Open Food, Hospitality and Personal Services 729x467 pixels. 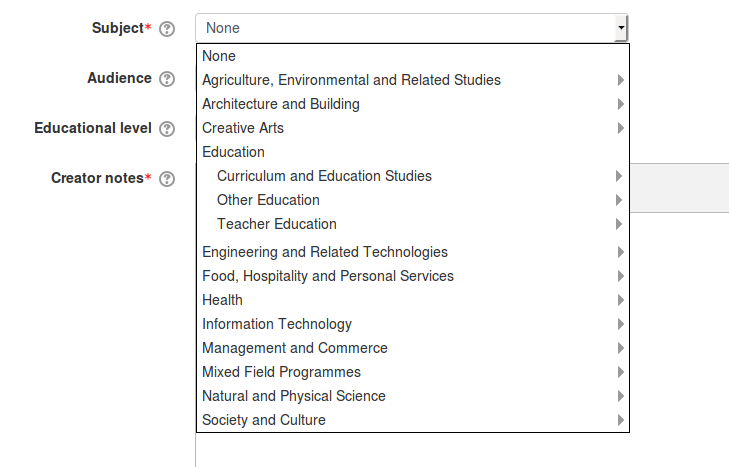413,276
